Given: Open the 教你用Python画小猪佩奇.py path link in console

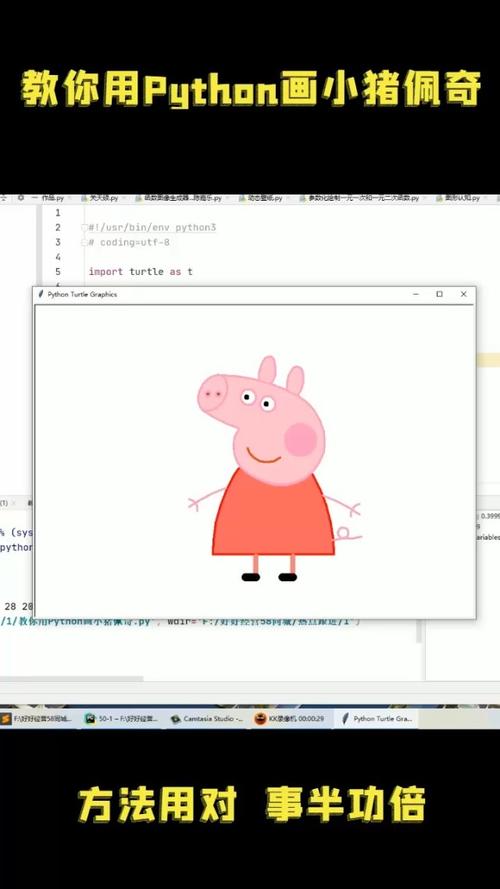Looking at the screenshot, I should 75,621.
